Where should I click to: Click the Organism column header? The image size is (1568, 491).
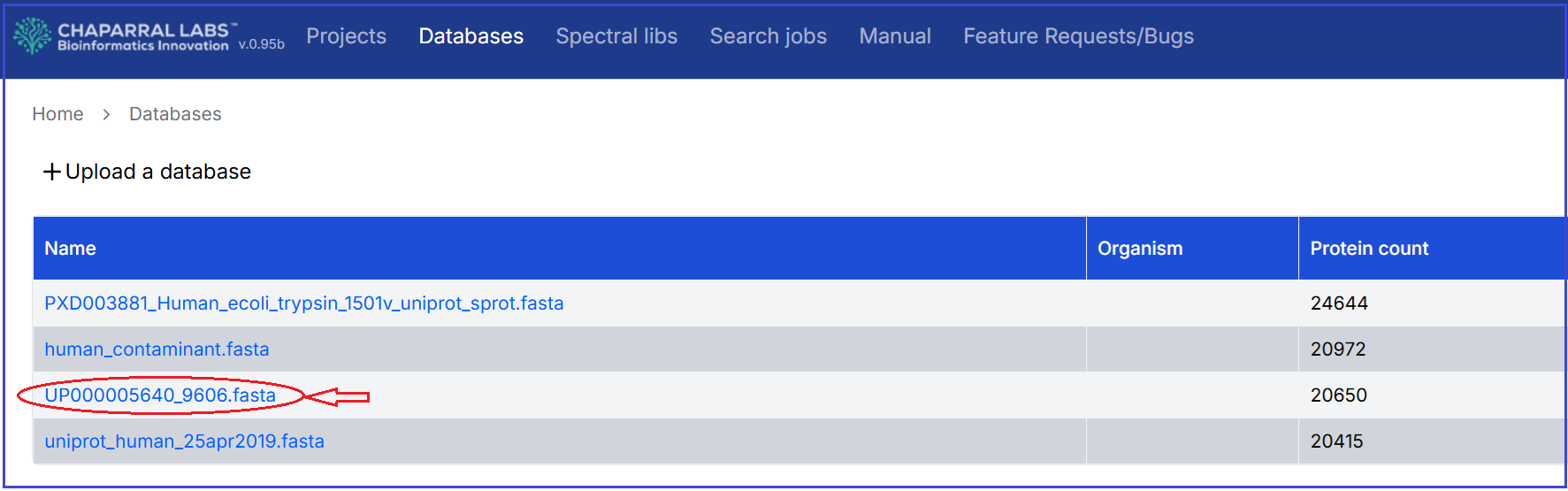pos(1139,249)
